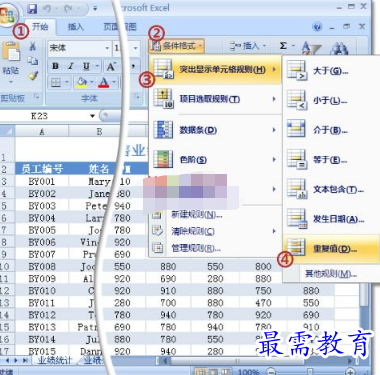Click the Cut scissors icon
The image size is (380, 375).
(x=33, y=46)
